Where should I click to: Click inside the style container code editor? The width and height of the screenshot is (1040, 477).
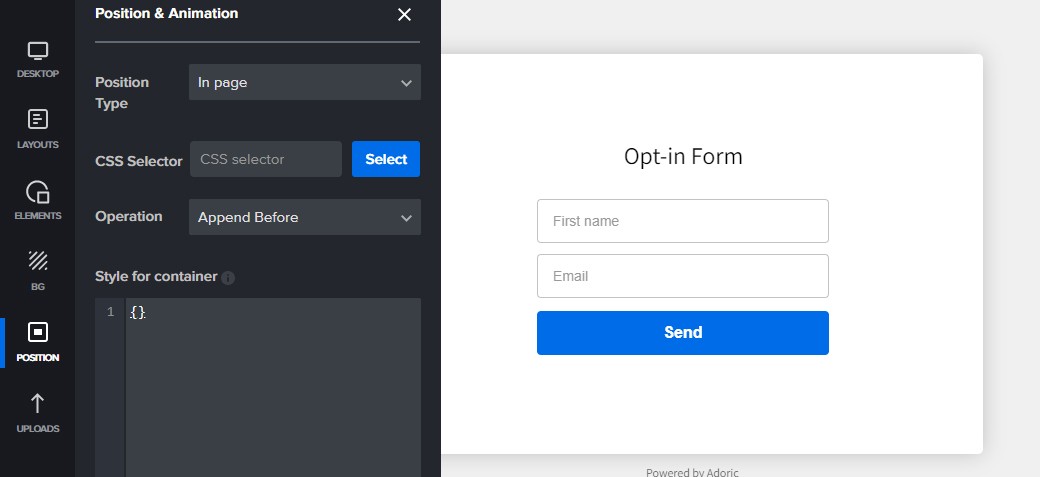click(x=272, y=390)
